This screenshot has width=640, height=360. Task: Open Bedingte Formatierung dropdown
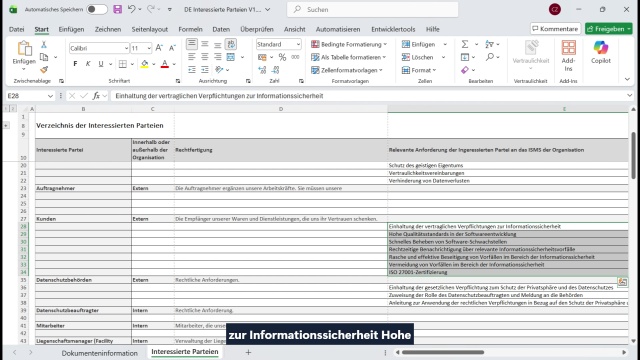349,44
